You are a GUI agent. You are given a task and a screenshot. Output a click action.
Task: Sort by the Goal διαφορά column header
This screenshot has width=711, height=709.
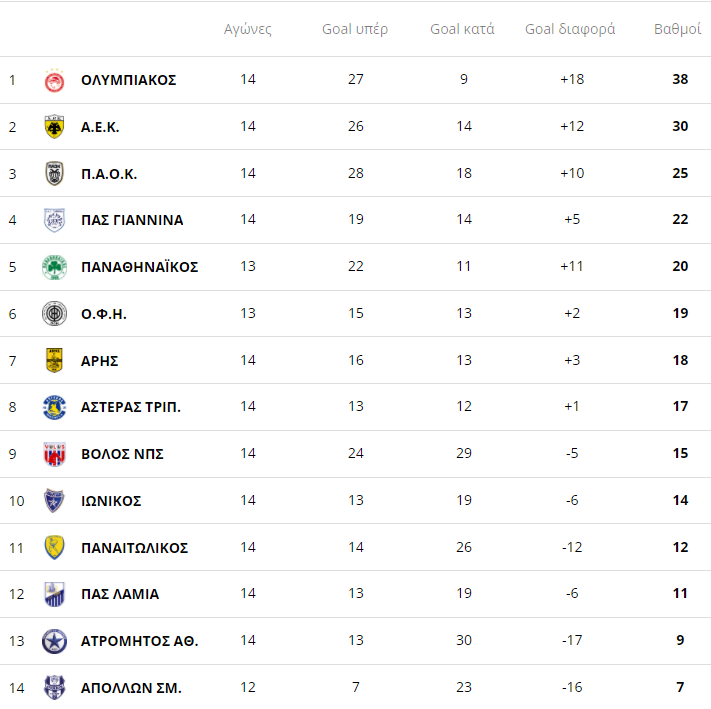(x=570, y=29)
